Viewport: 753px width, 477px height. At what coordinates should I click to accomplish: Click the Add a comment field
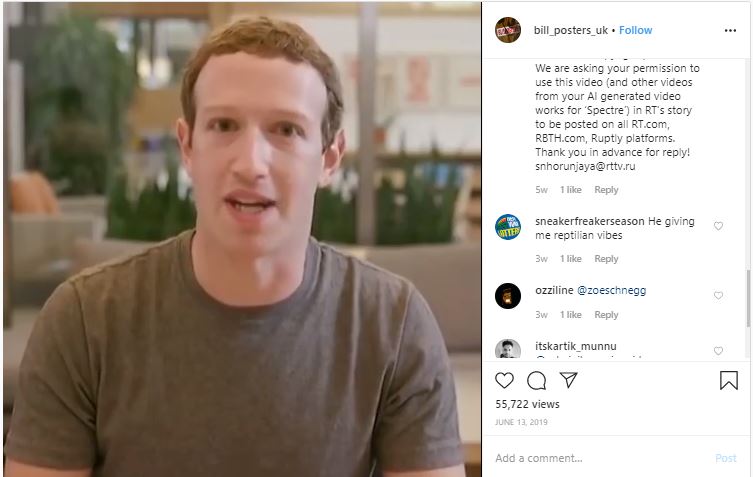tap(600, 458)
